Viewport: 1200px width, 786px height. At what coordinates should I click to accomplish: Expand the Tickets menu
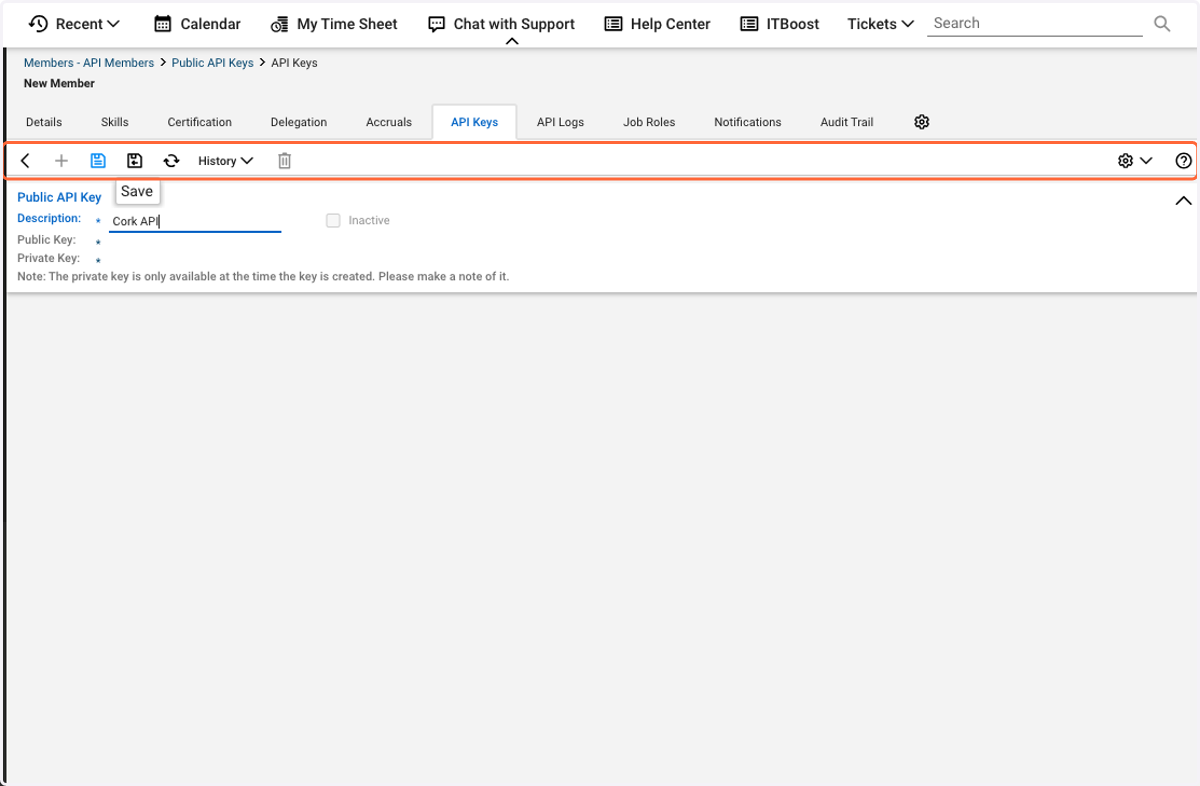click(881, 24)
